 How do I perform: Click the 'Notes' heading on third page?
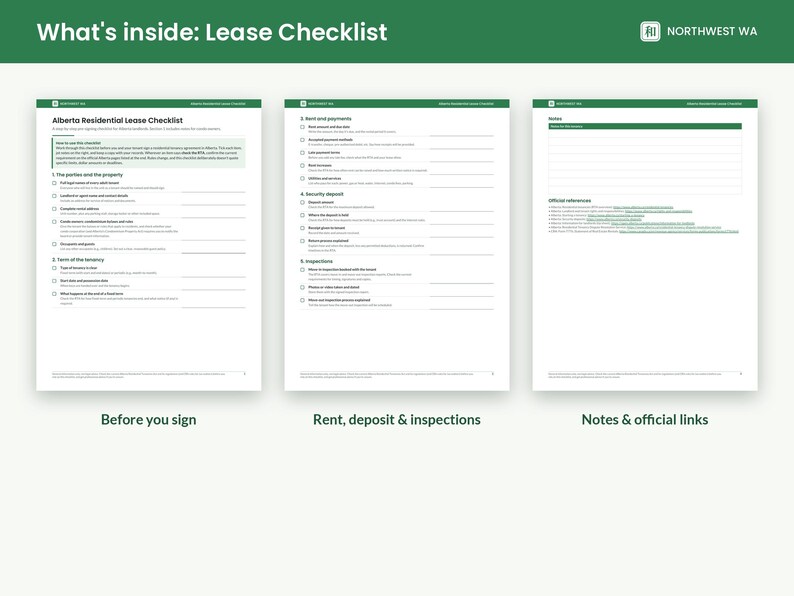[555, 119]
